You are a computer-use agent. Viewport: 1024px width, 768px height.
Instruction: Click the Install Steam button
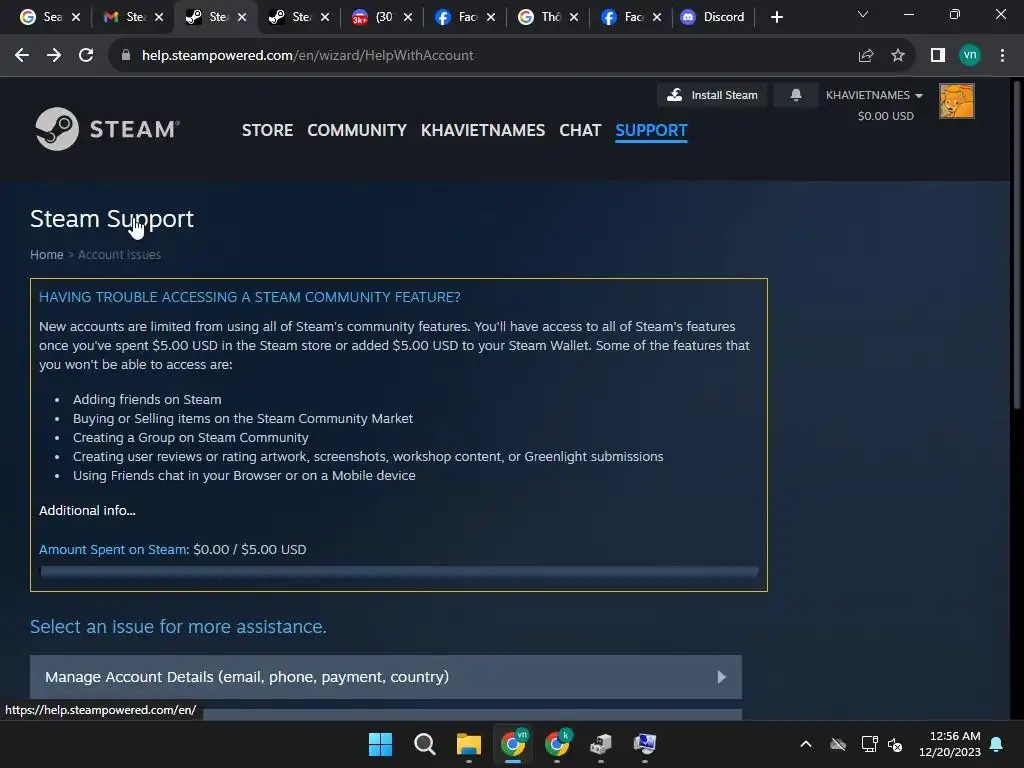tap(712, 95)
